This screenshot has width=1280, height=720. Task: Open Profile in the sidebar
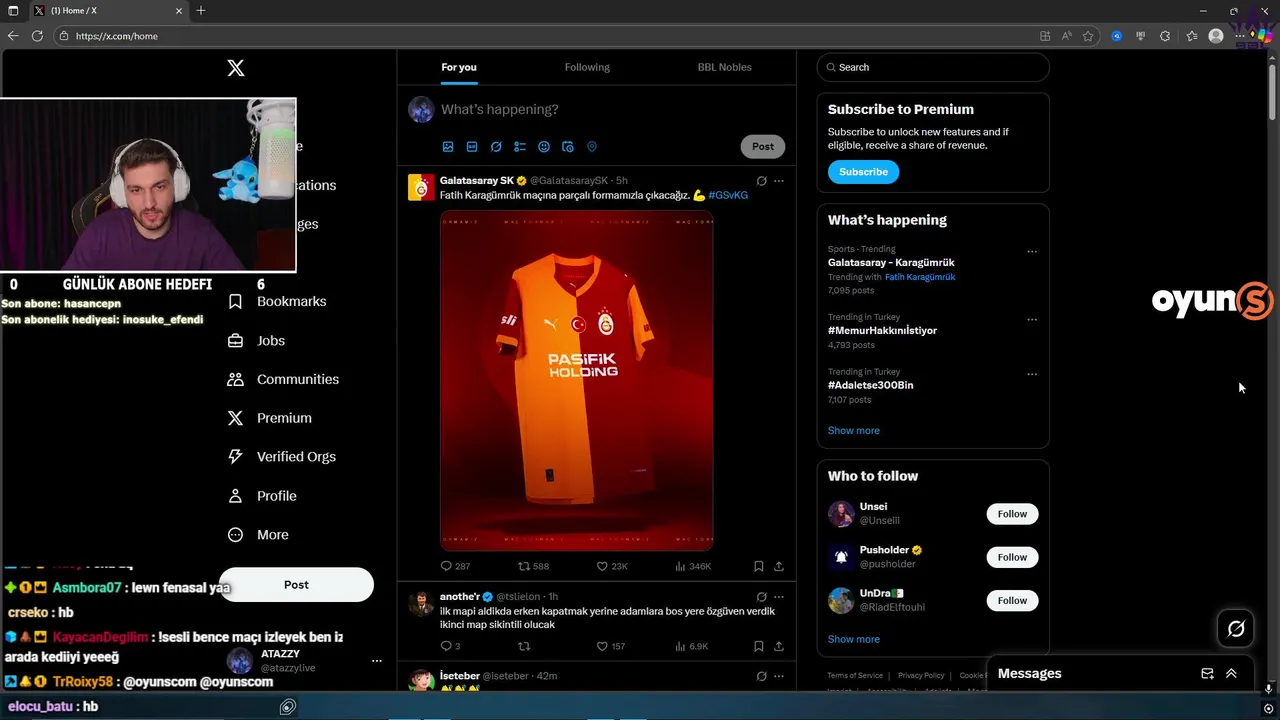(x=262, y=496)
